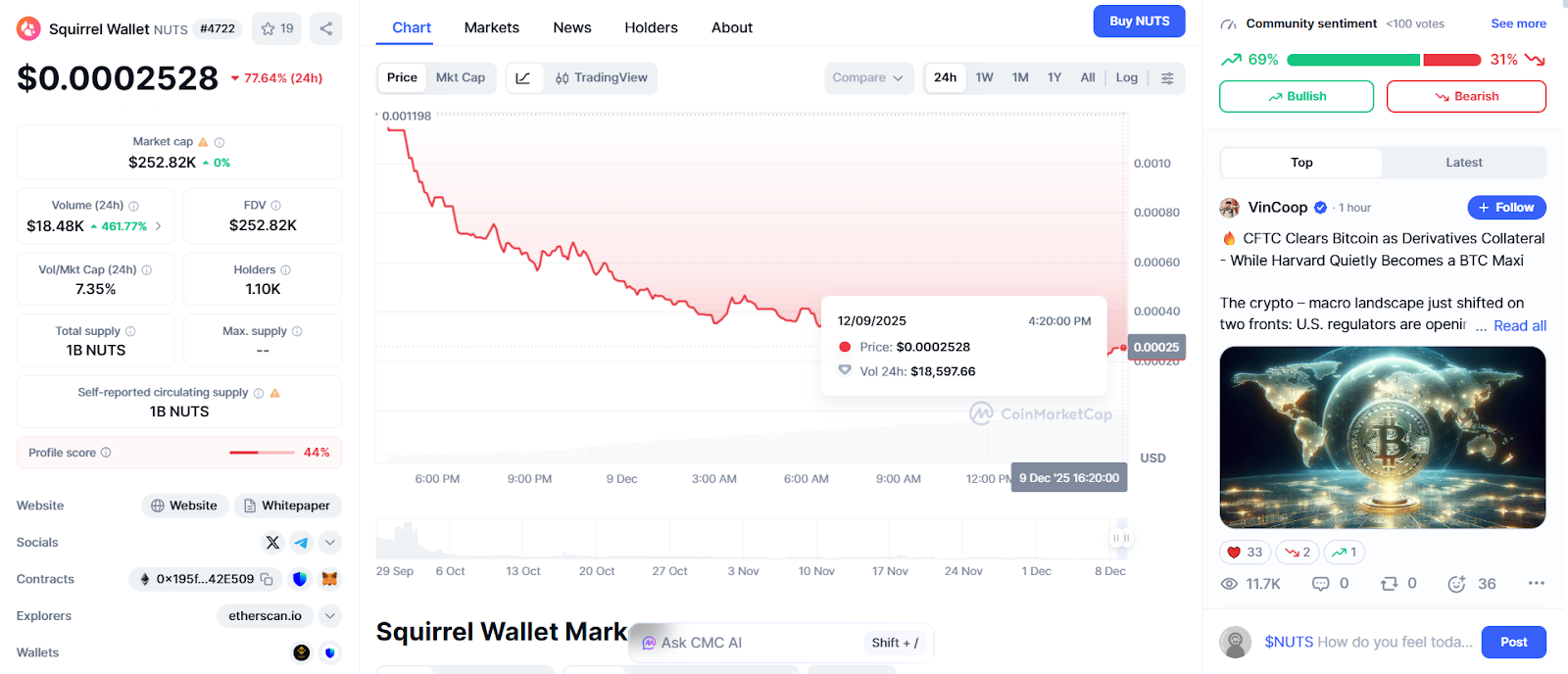Open the Compare dropdown
The height and width of the screenshot is (674, 1568).
868,77
